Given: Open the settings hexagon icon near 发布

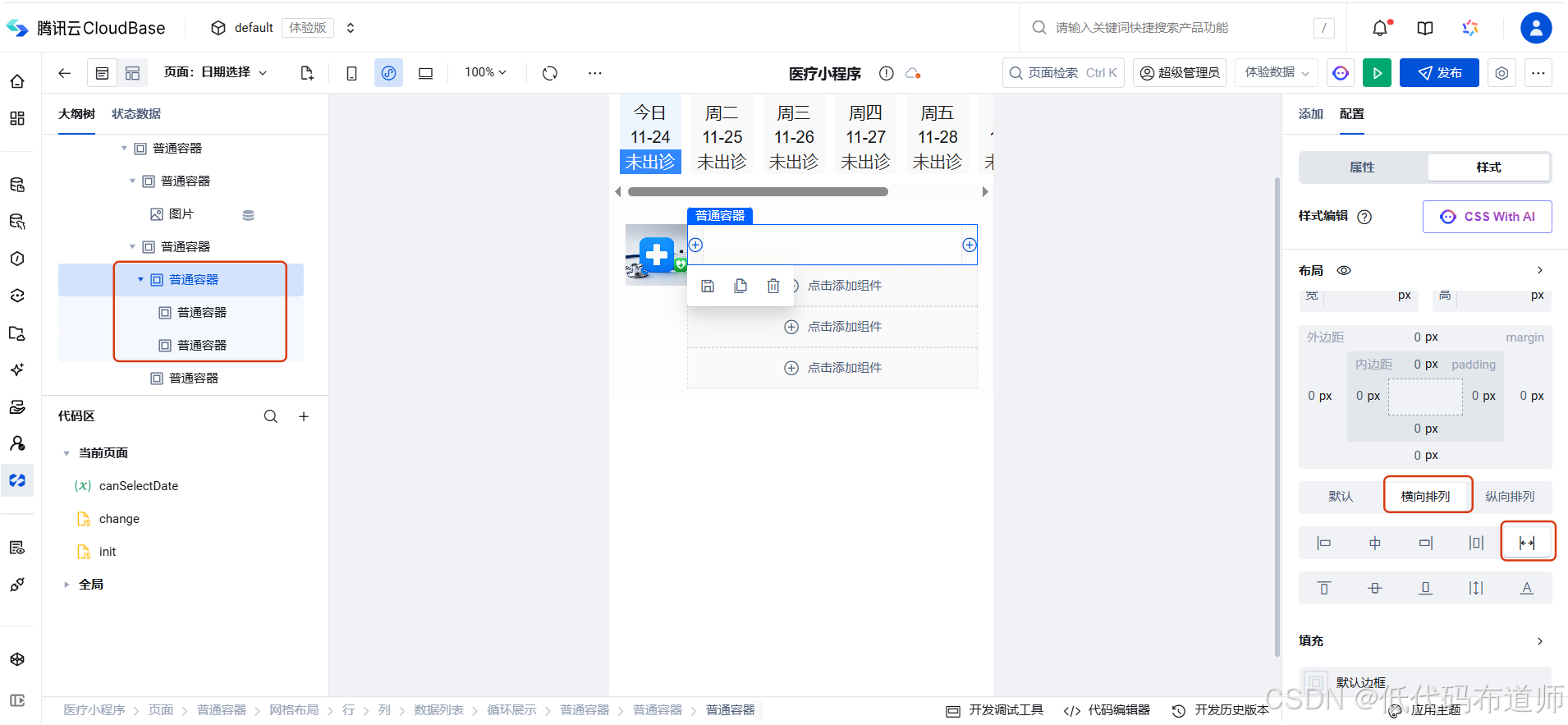Looking at the screenshot, I should tap(1502, 73).
